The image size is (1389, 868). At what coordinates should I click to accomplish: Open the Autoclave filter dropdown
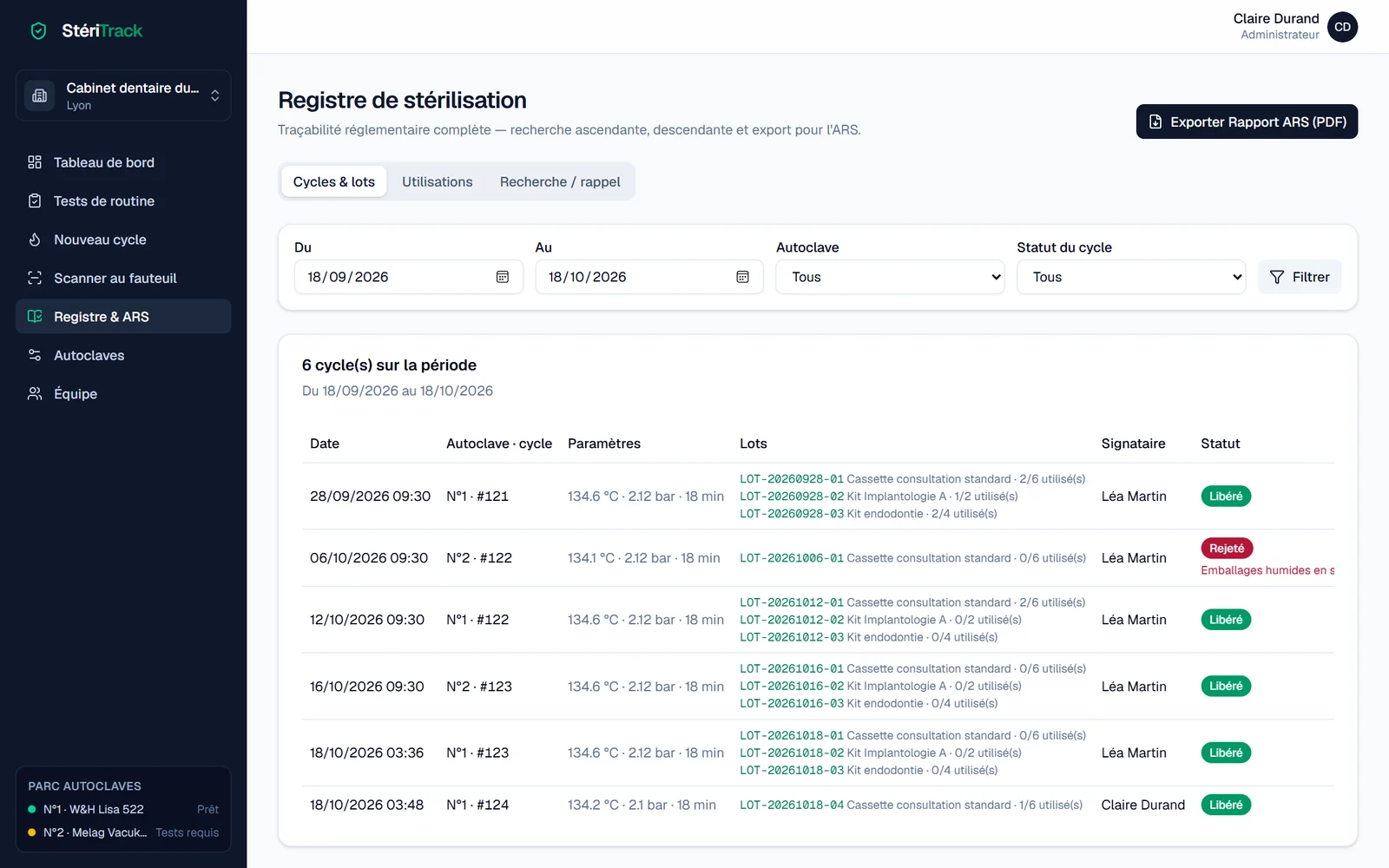pyautogui.click(x=890, y=277)
